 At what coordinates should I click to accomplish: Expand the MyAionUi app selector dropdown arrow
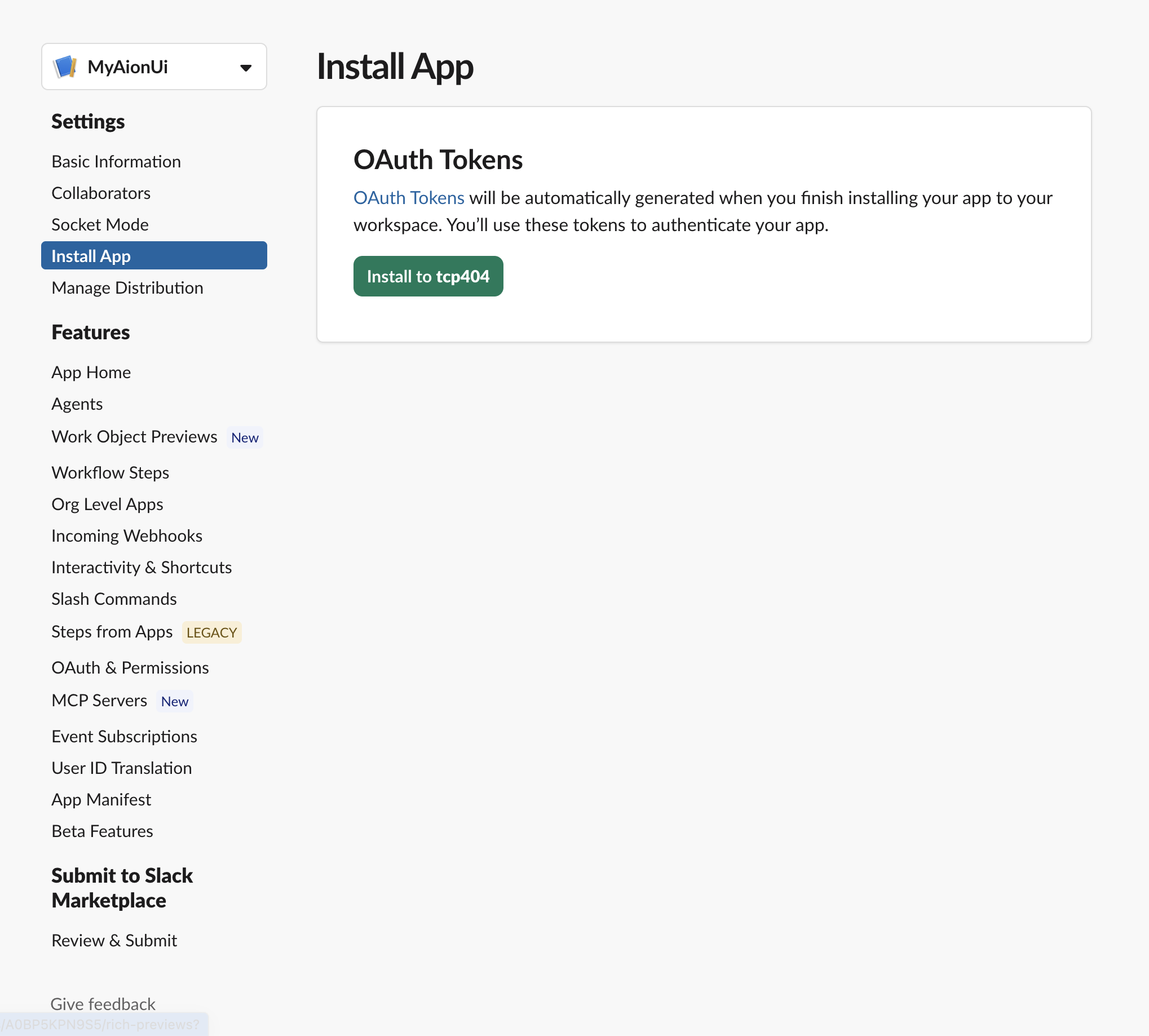click(245, 68)
